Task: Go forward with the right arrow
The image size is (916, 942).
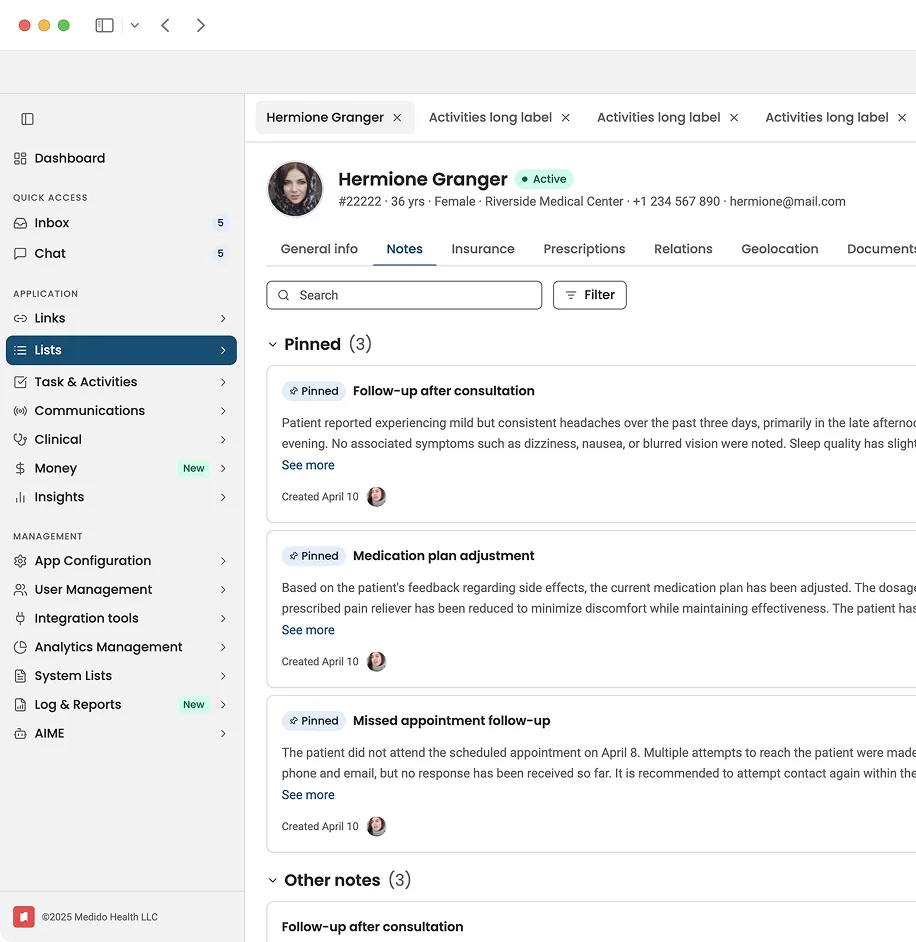Action: tap(201, 25)
